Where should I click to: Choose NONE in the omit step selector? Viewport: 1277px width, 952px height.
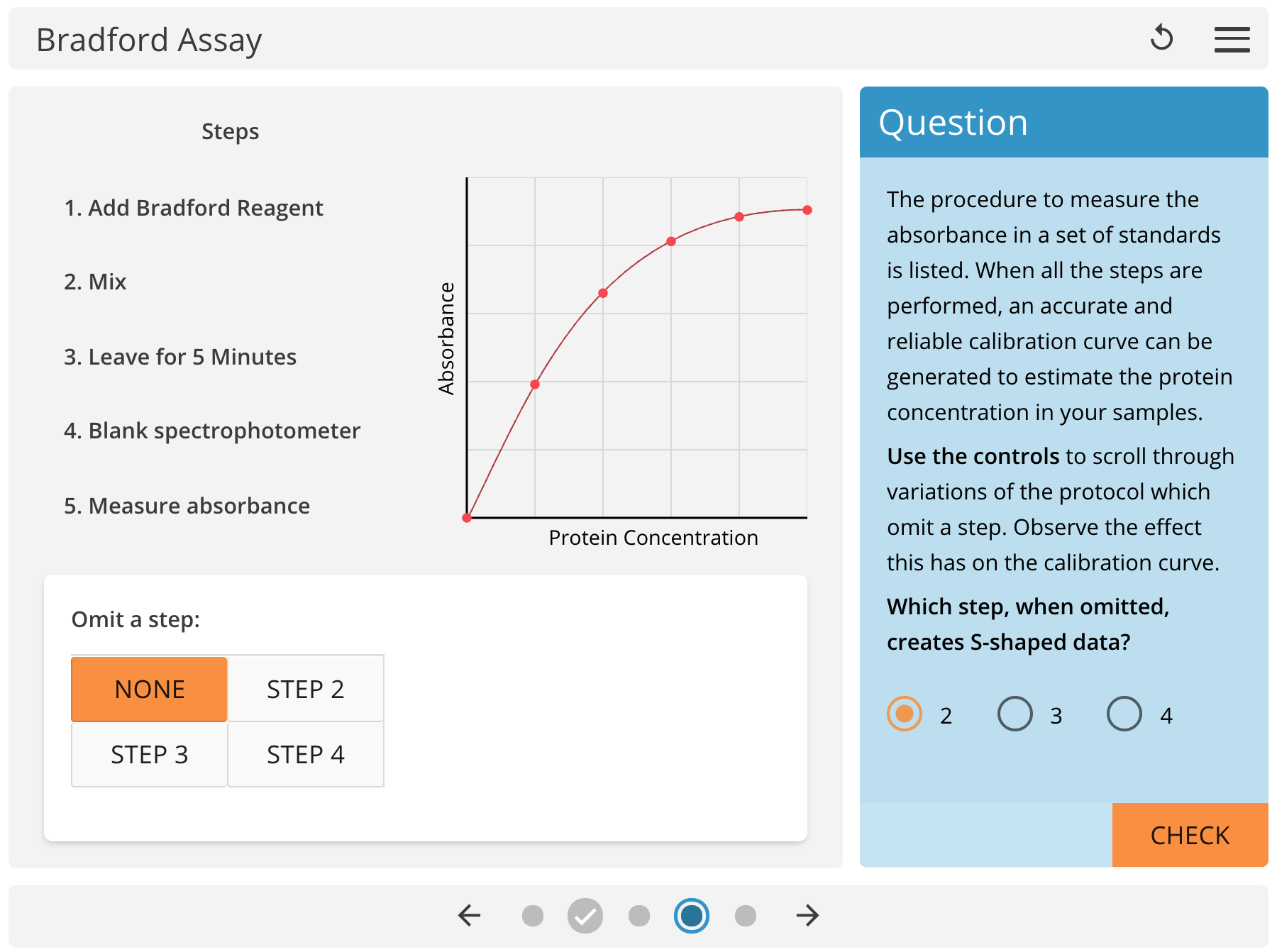148,688
